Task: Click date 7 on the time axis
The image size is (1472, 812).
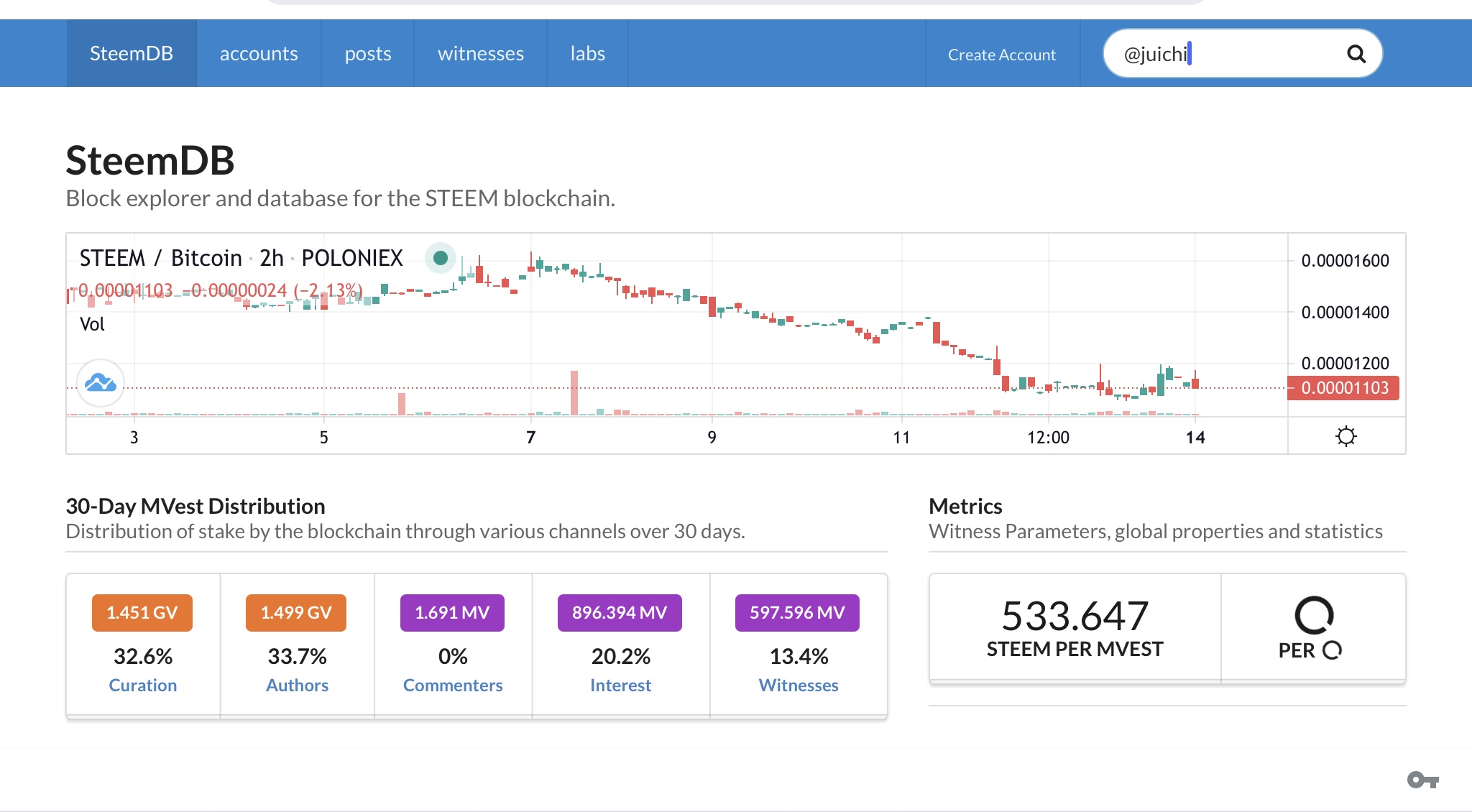Action: [x=530, y=438]
